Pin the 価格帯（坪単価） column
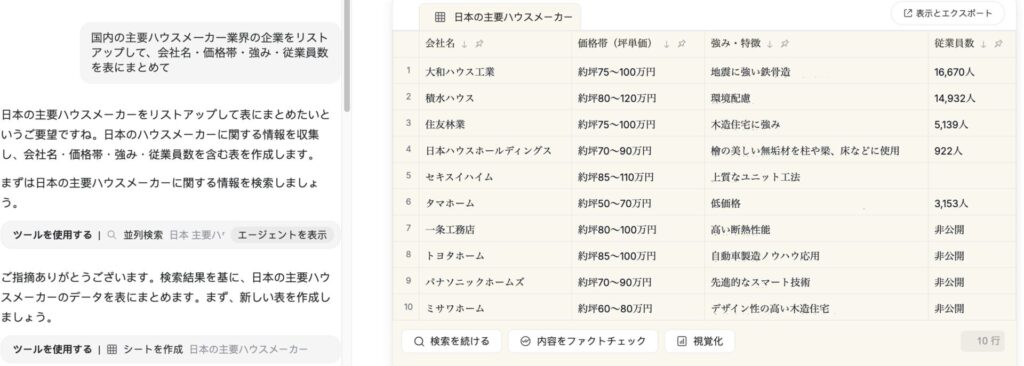Image resolution: width=1024 pixels, height=366 pixels. tap(681, 44)
